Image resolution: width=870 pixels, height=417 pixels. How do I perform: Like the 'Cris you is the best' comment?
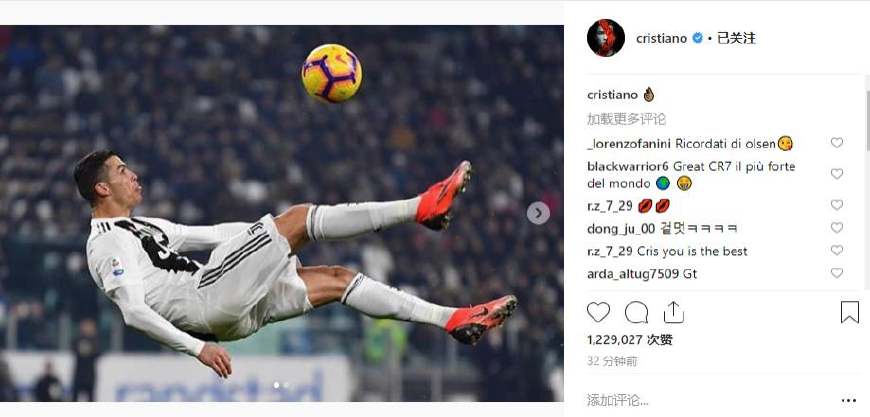click(837, 251)
